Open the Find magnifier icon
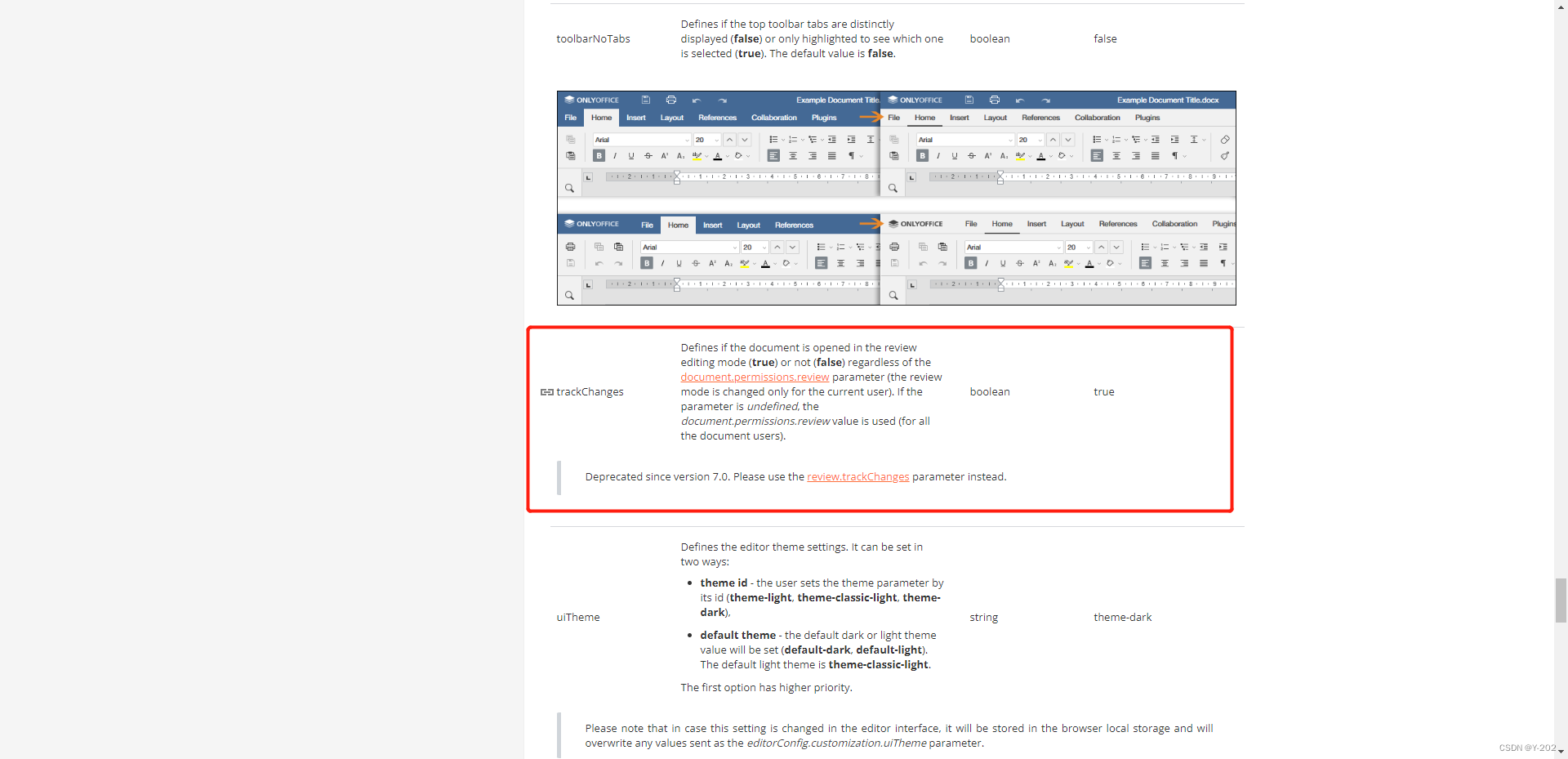1568x759 pixels. coord(569,189)
